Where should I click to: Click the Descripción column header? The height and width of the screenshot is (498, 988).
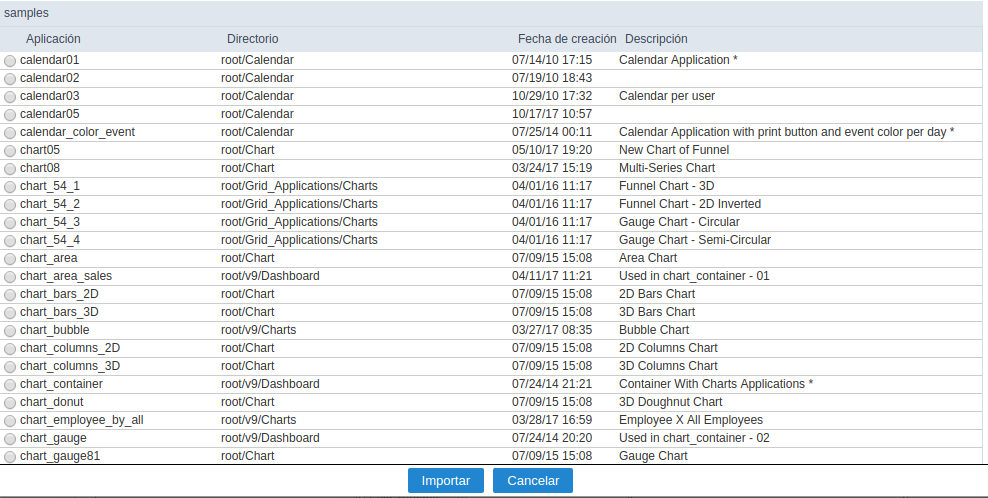(656, 39)
